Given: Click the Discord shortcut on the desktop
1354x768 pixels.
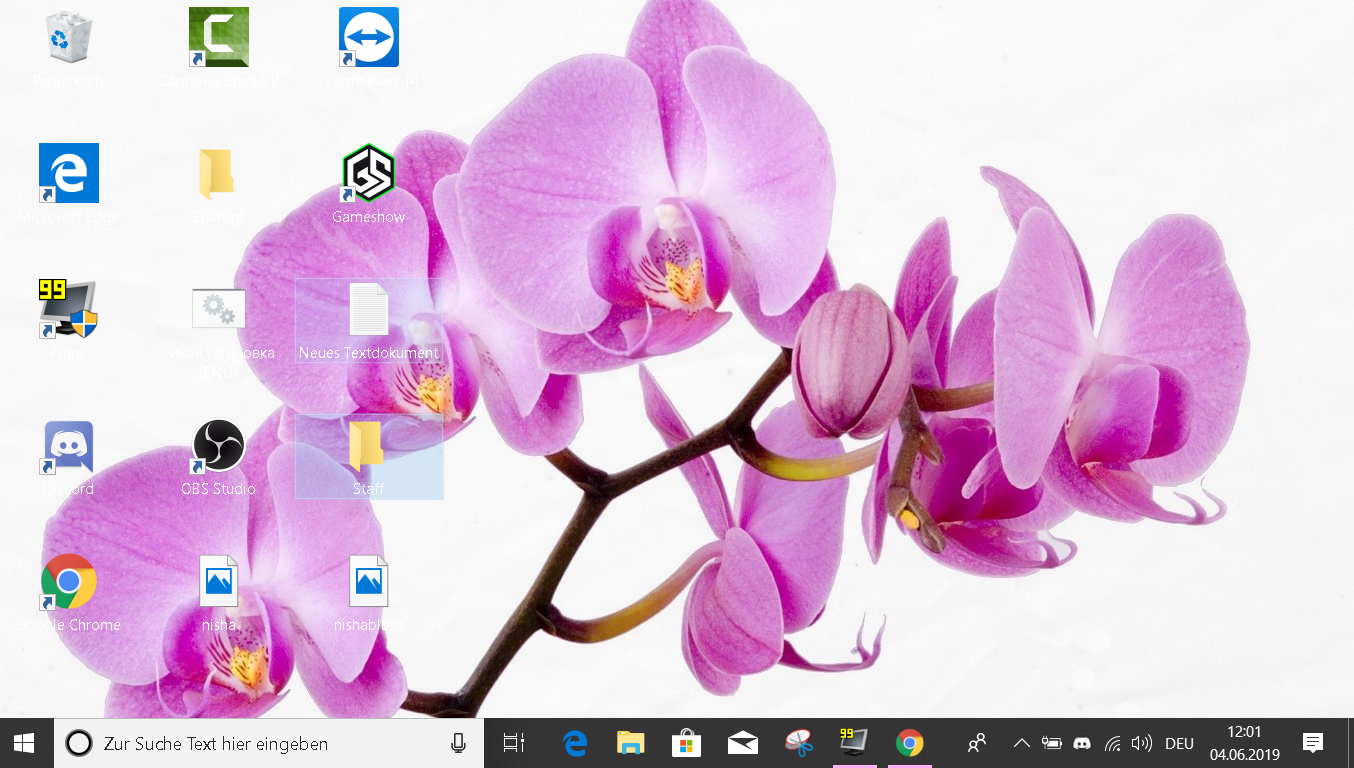Looking at the screenshot, I should tap(68, 447).
